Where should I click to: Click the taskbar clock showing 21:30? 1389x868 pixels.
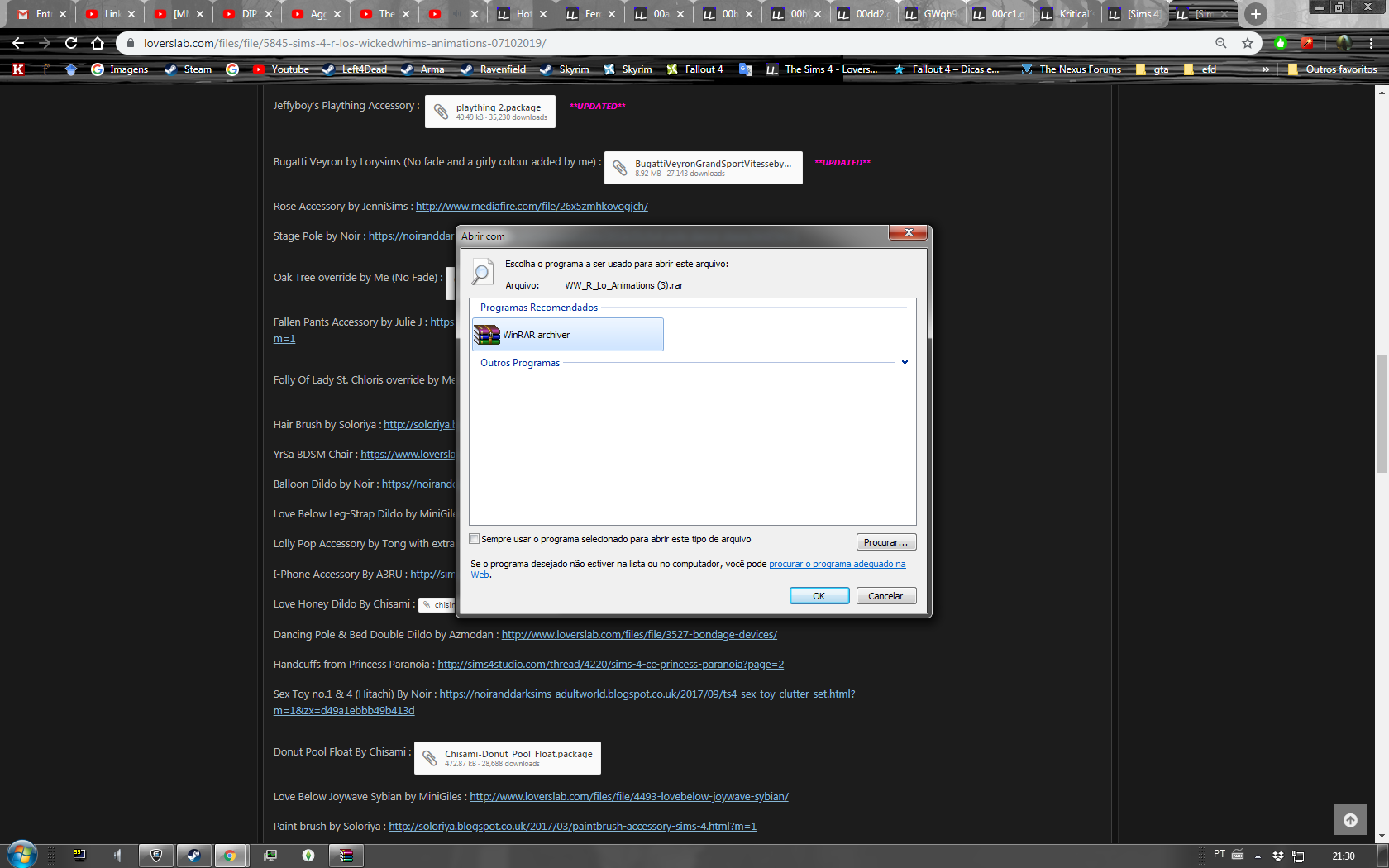point(1344,856)
